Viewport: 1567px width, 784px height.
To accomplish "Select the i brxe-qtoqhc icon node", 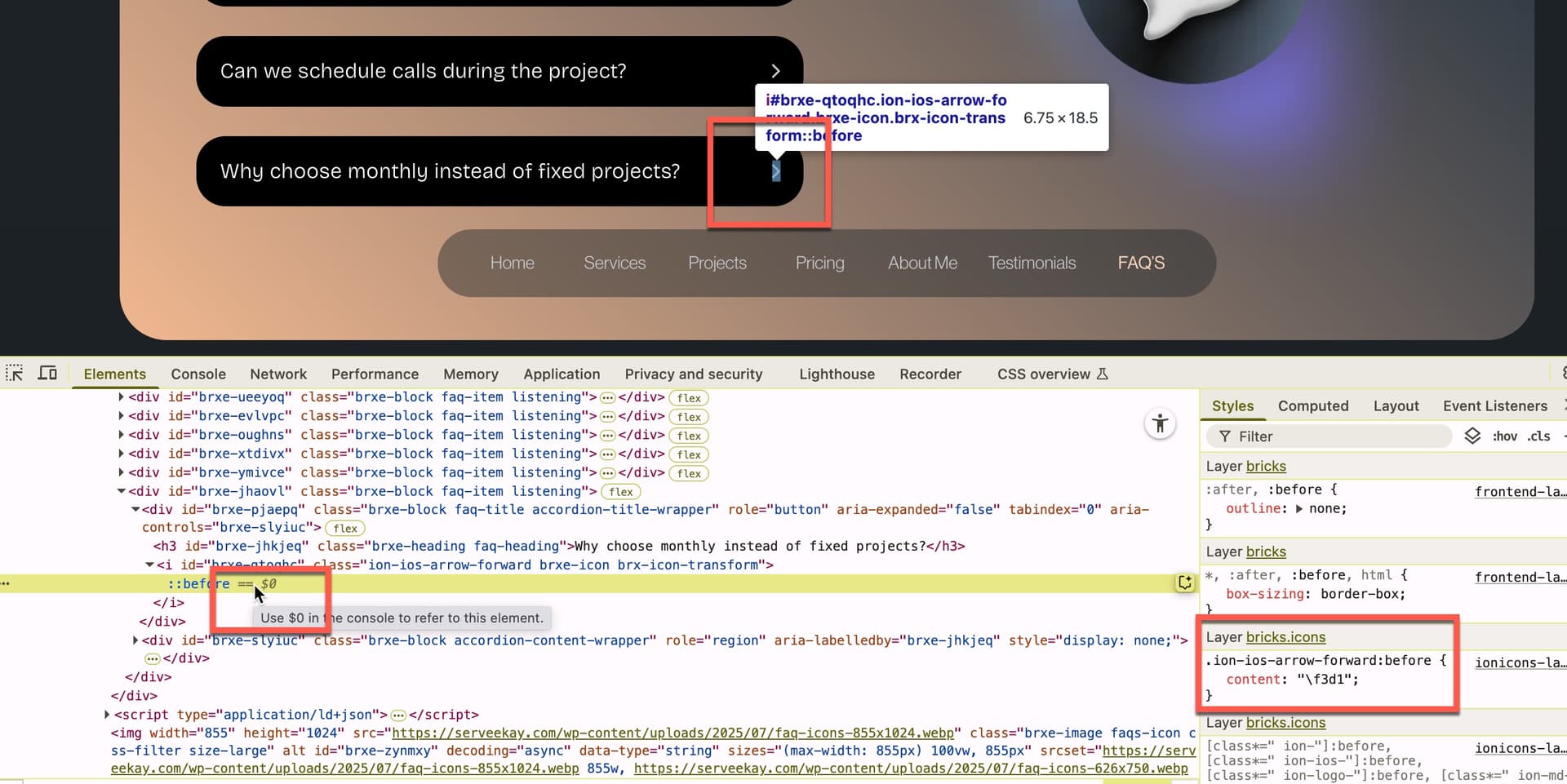I will point(465,565).
